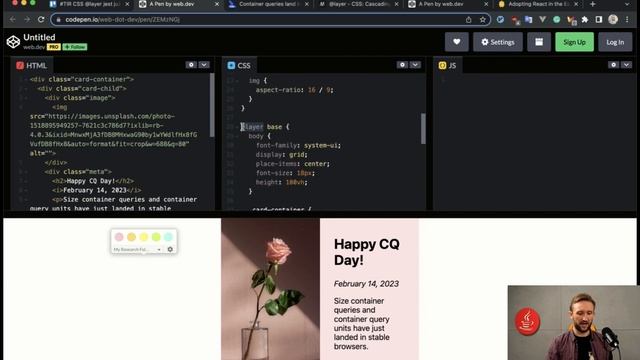The width and height of the screenshot is (640, 360).
Task: Collapse the @layer base code fold
Action: tap(238, 127)
